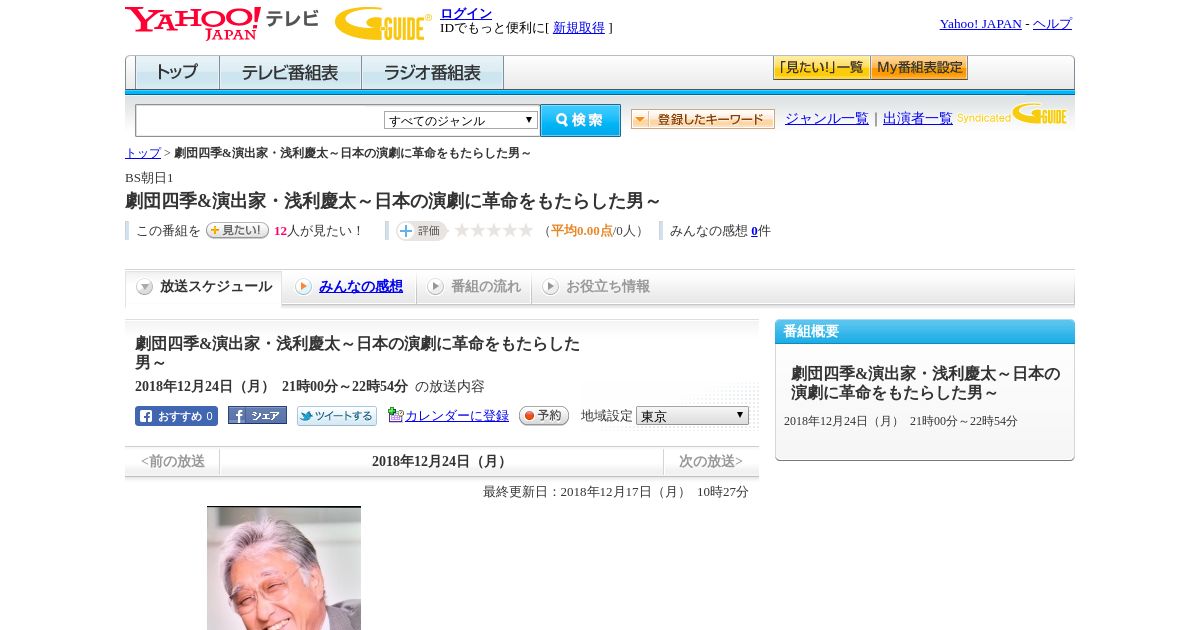Select the テレビ番組表 tab

[290, 73]
